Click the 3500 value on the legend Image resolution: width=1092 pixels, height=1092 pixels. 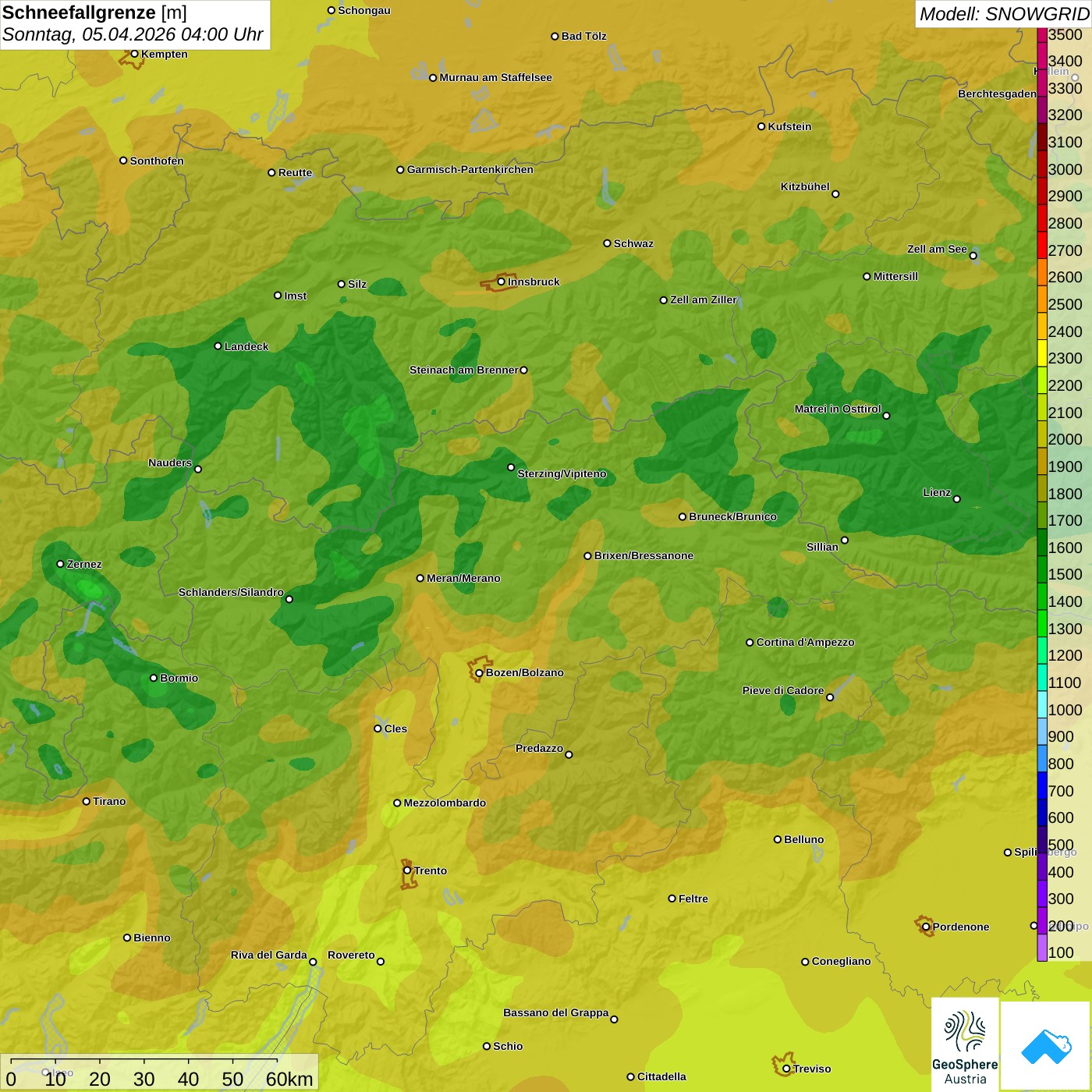tap(1065, 34)
